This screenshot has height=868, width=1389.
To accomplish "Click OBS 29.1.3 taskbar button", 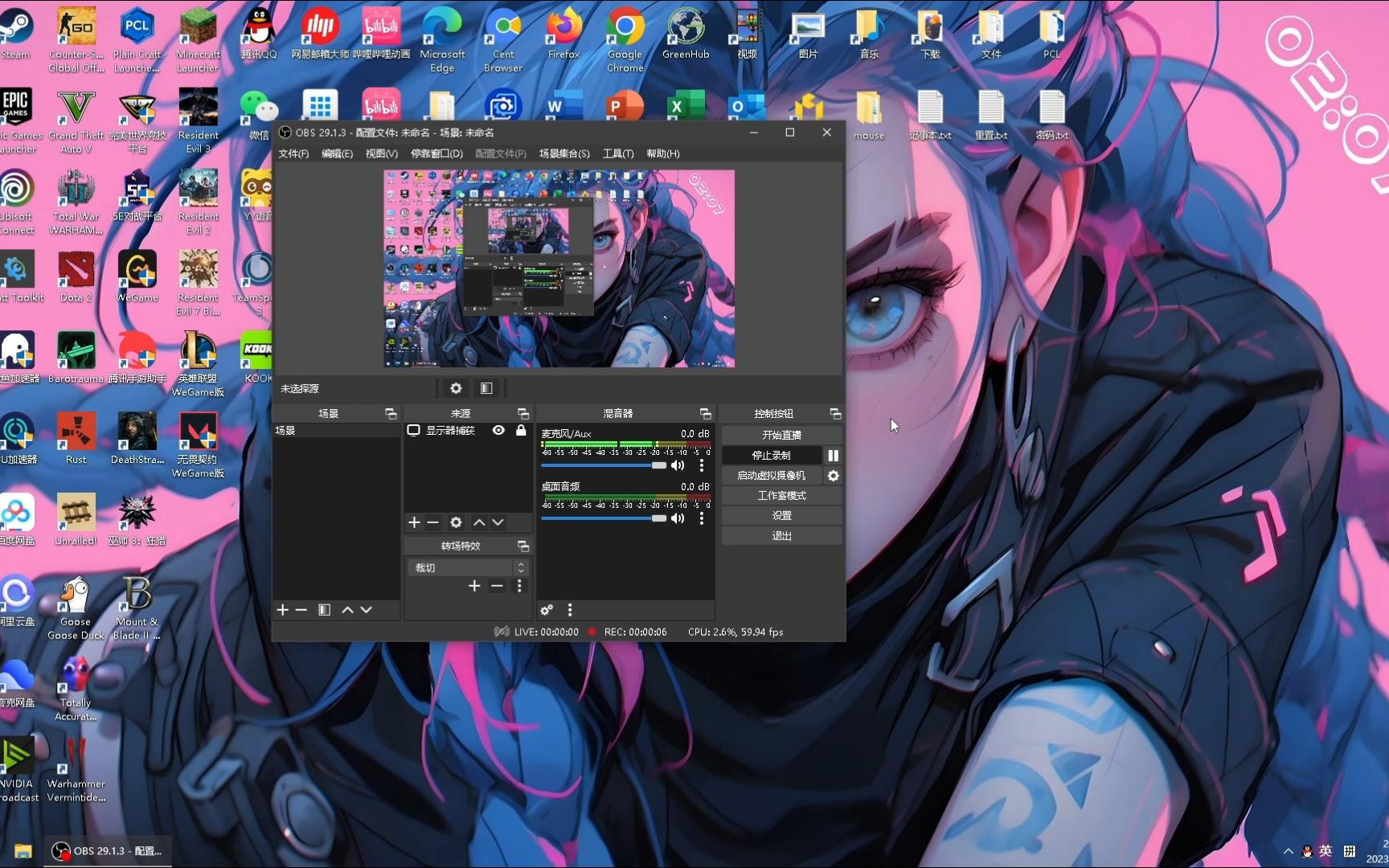I will [x=107, y=851].
